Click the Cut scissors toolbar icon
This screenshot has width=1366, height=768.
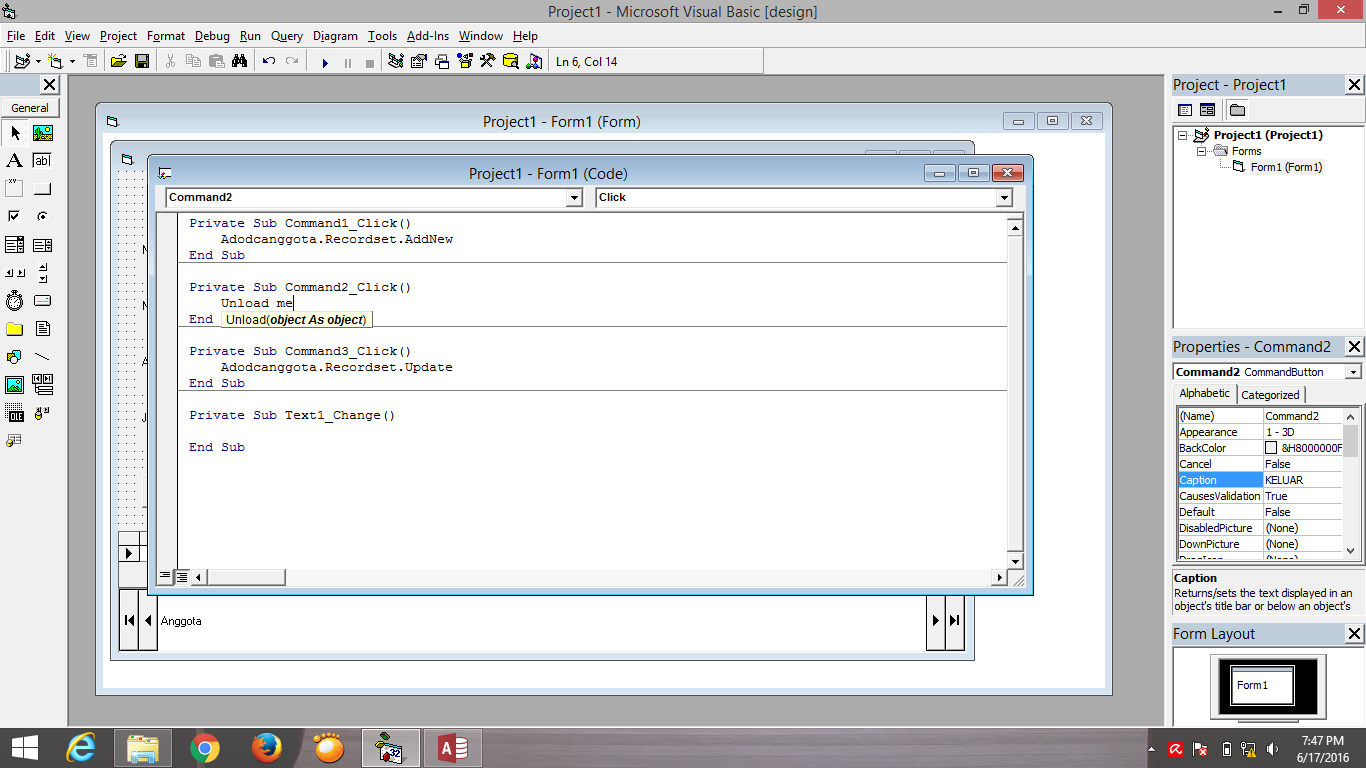click(x=171, y=61)
